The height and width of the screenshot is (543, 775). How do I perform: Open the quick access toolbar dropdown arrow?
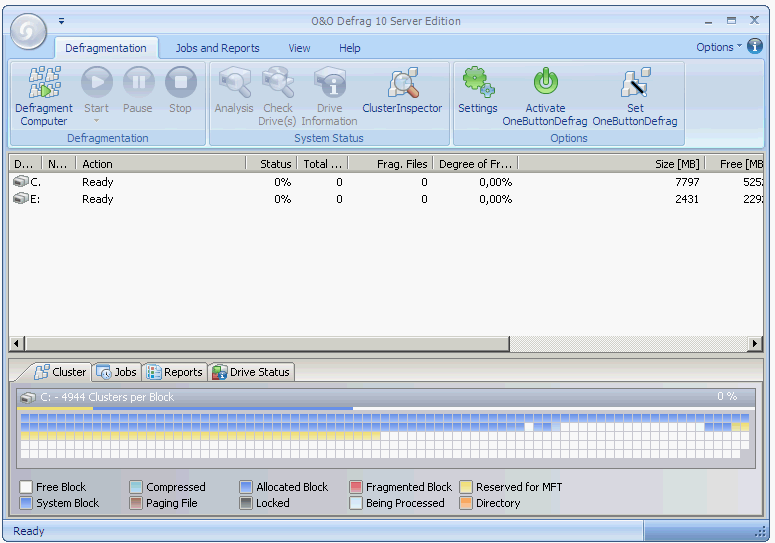[x=61, y=21]
